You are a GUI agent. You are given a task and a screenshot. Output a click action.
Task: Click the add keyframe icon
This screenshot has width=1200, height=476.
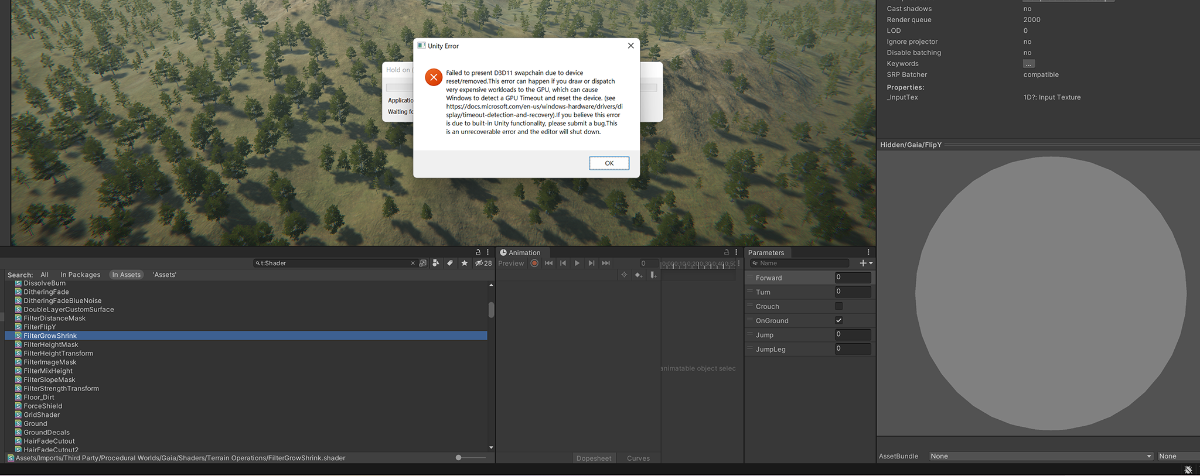click(638, 274)
